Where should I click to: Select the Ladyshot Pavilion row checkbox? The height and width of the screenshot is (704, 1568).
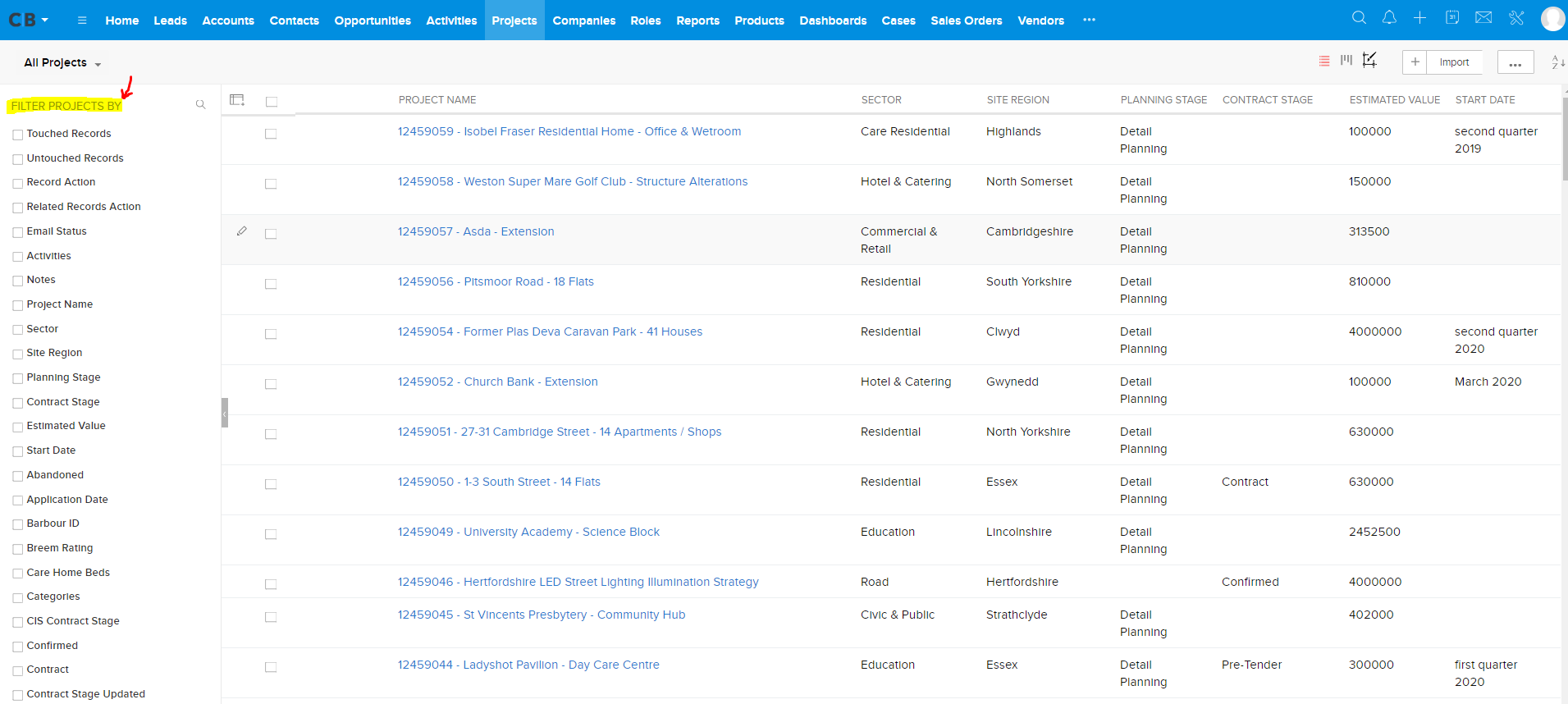(x=271, y=667)
